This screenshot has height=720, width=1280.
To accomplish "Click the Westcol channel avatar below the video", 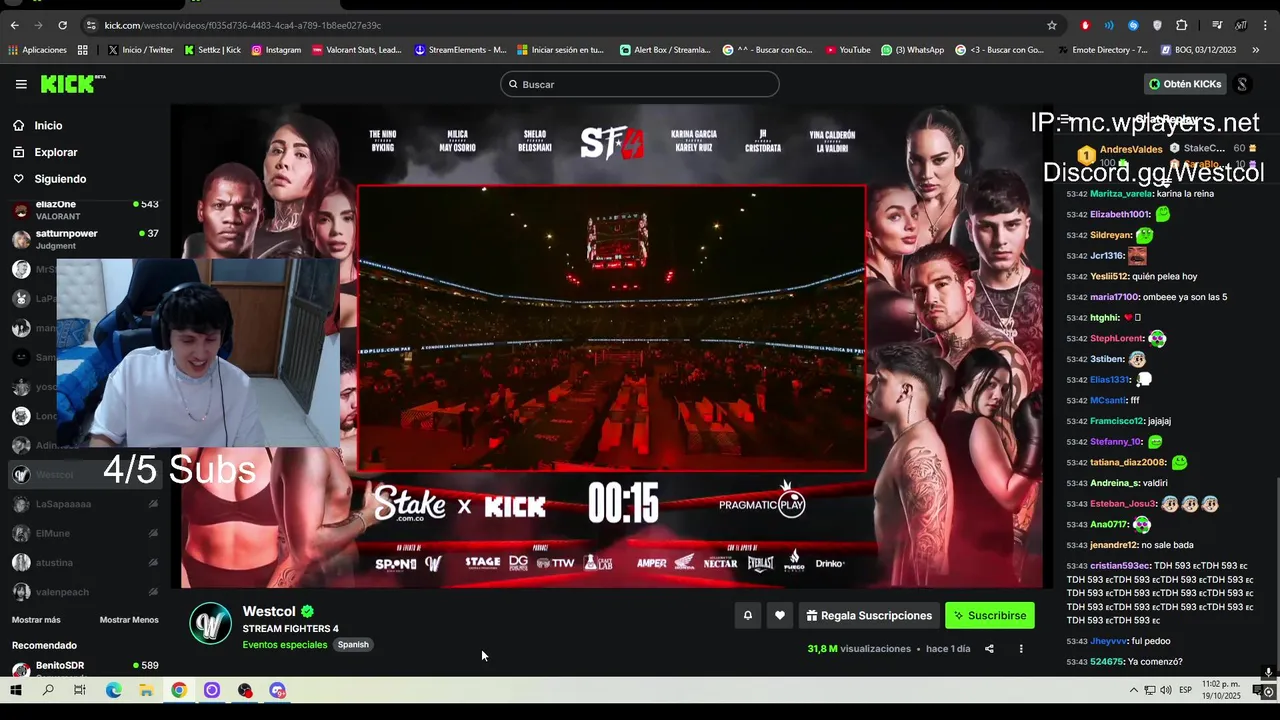I will [211, 624].
